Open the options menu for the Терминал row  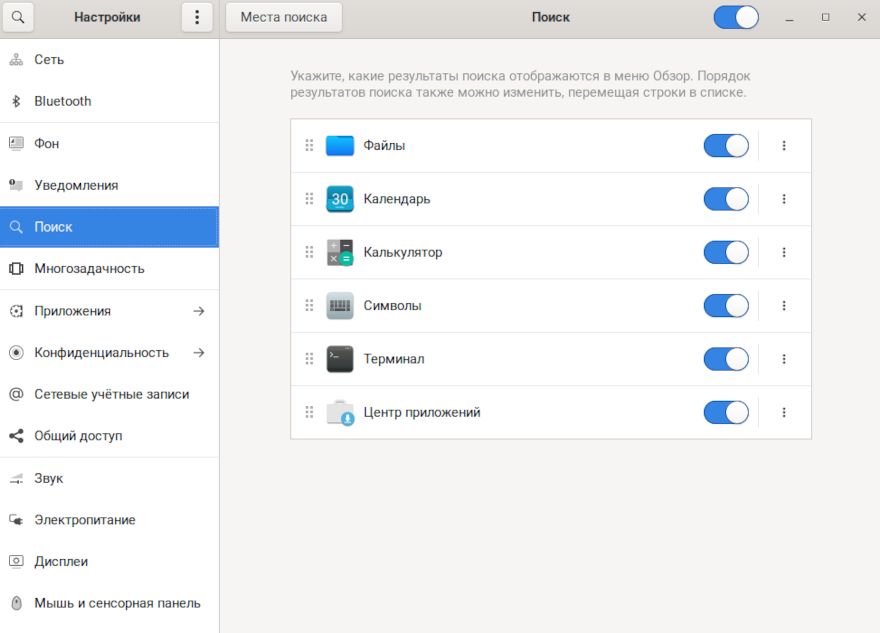click(784, 359)
